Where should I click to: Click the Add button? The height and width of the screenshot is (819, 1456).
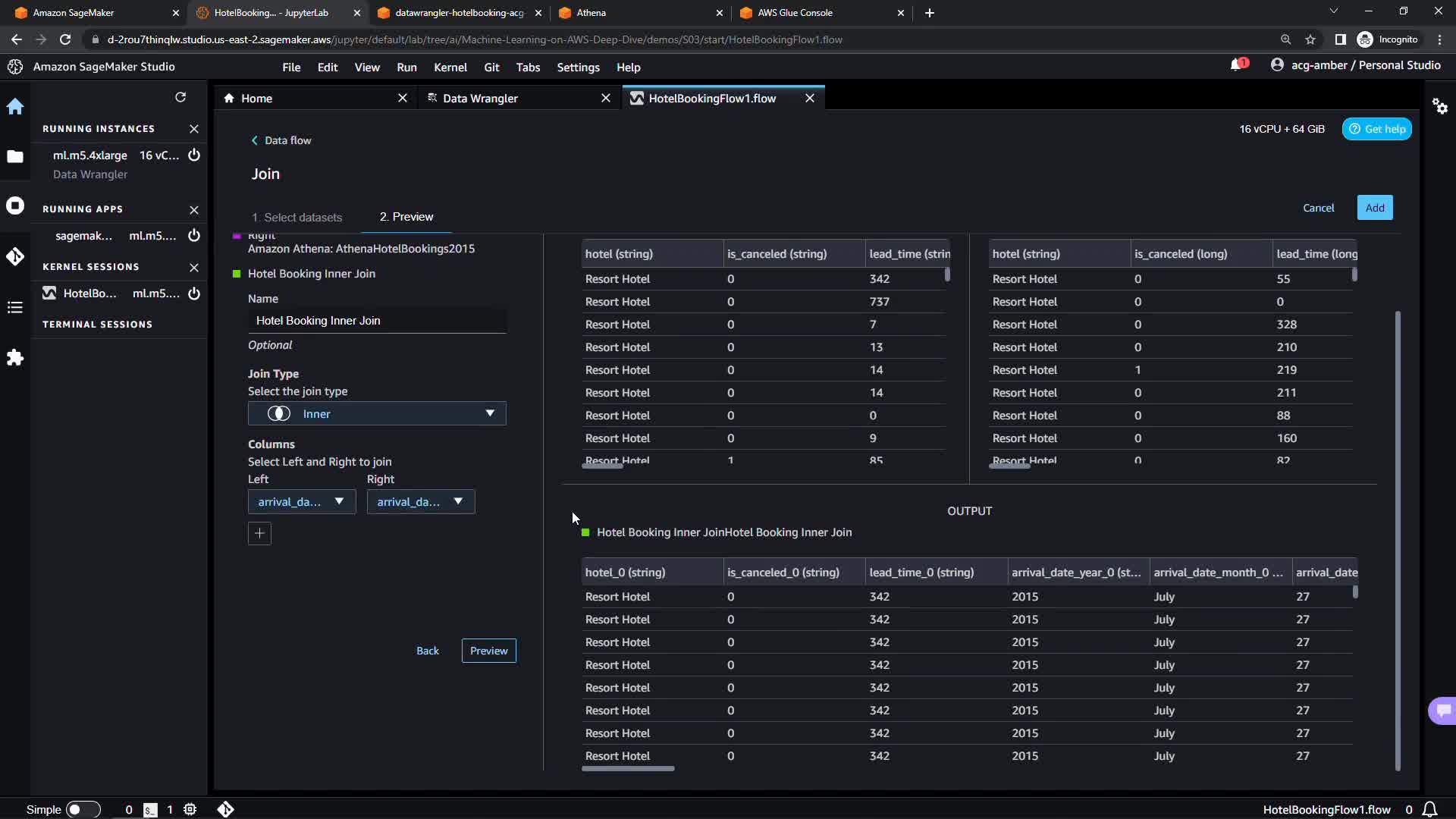pyautogui.click(x=1374, y=208)
